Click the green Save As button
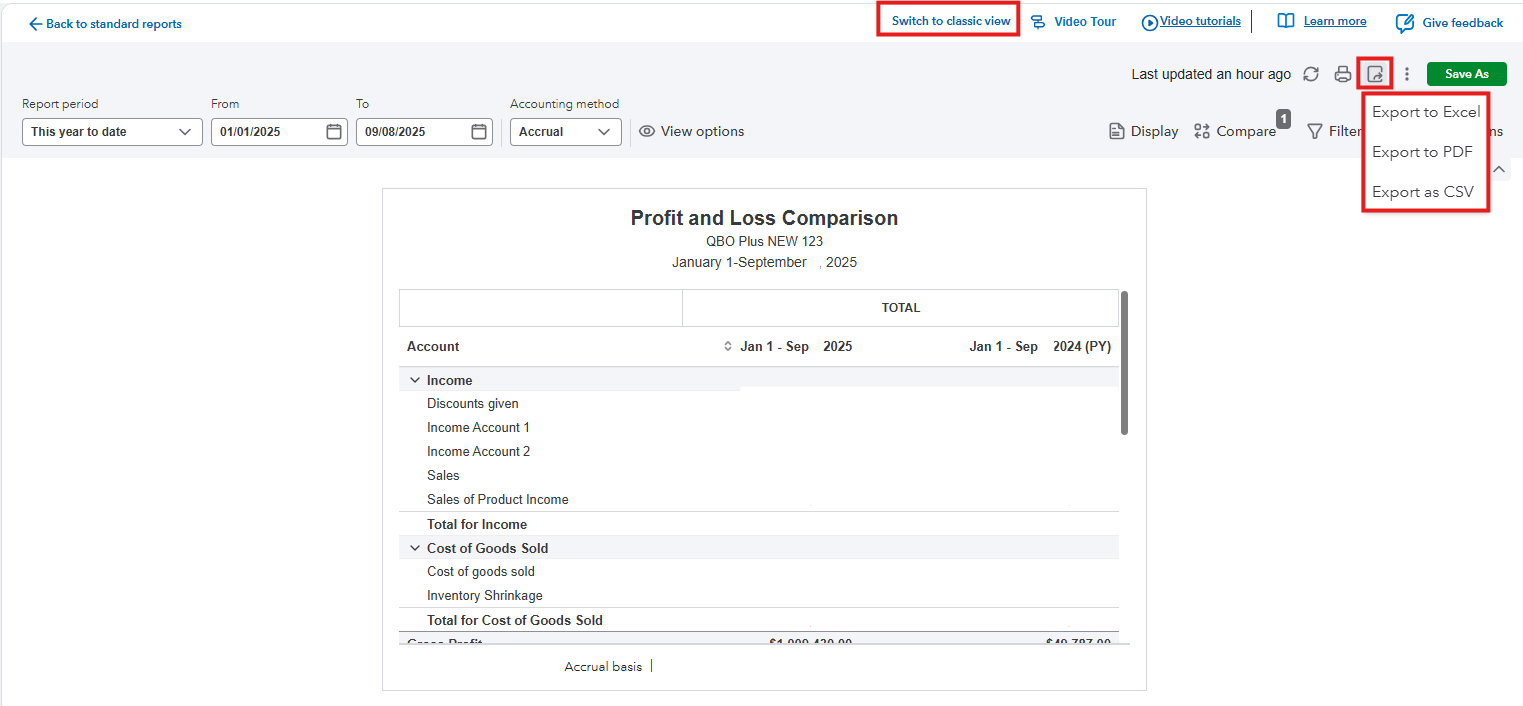 point(1467,74)
